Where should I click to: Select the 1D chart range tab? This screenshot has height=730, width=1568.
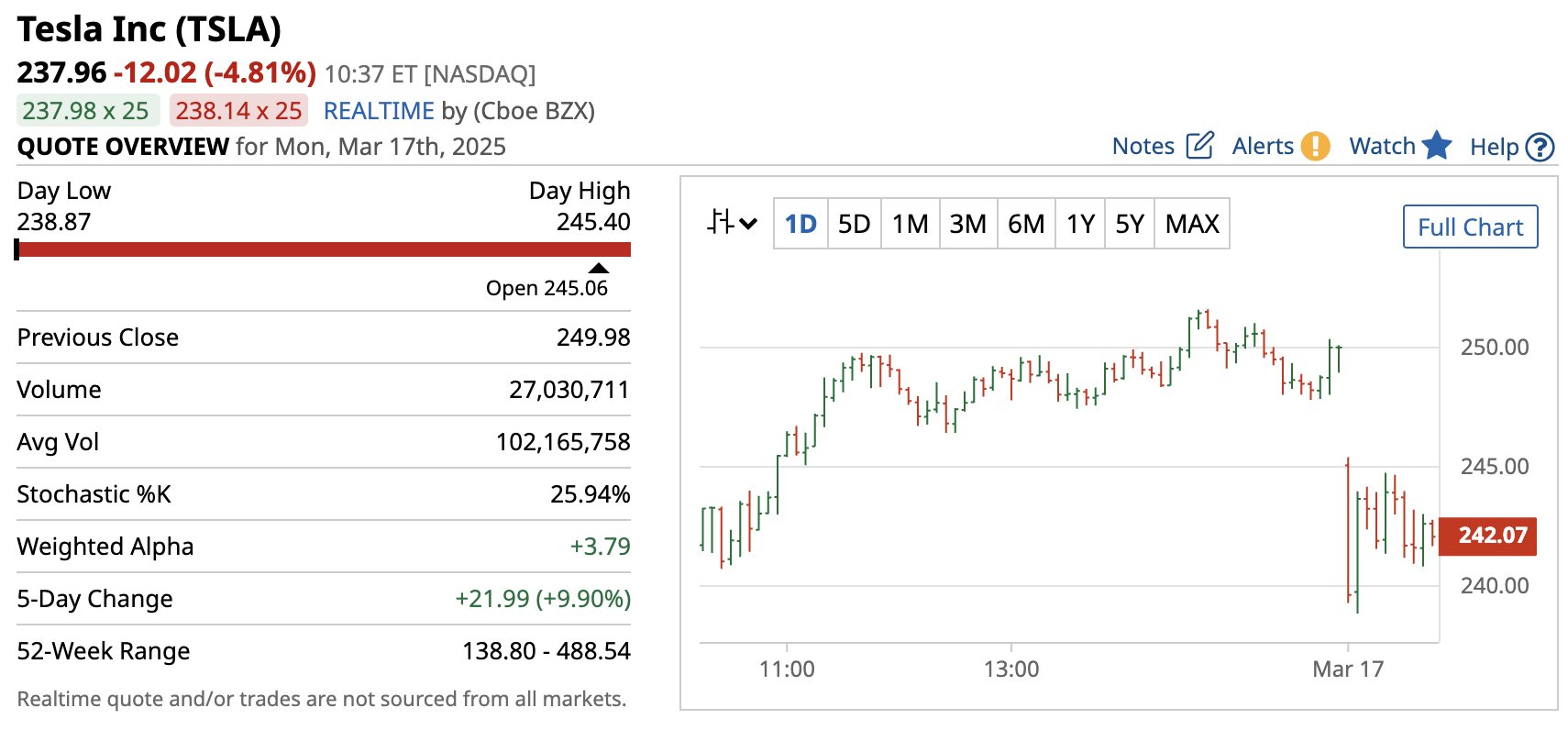[801, 224]
